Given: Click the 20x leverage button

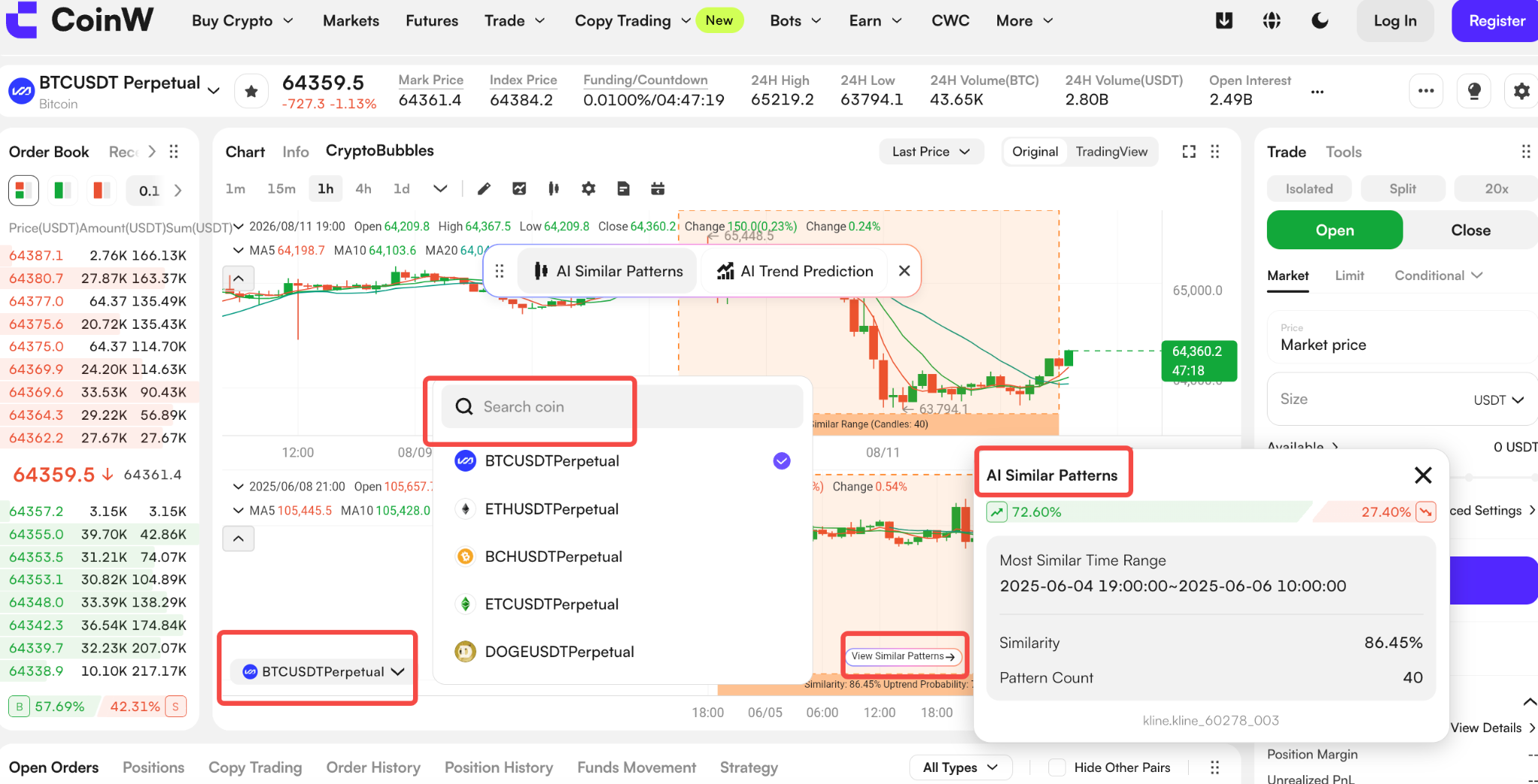Looking at the screenshot, I should point(1496,188).
